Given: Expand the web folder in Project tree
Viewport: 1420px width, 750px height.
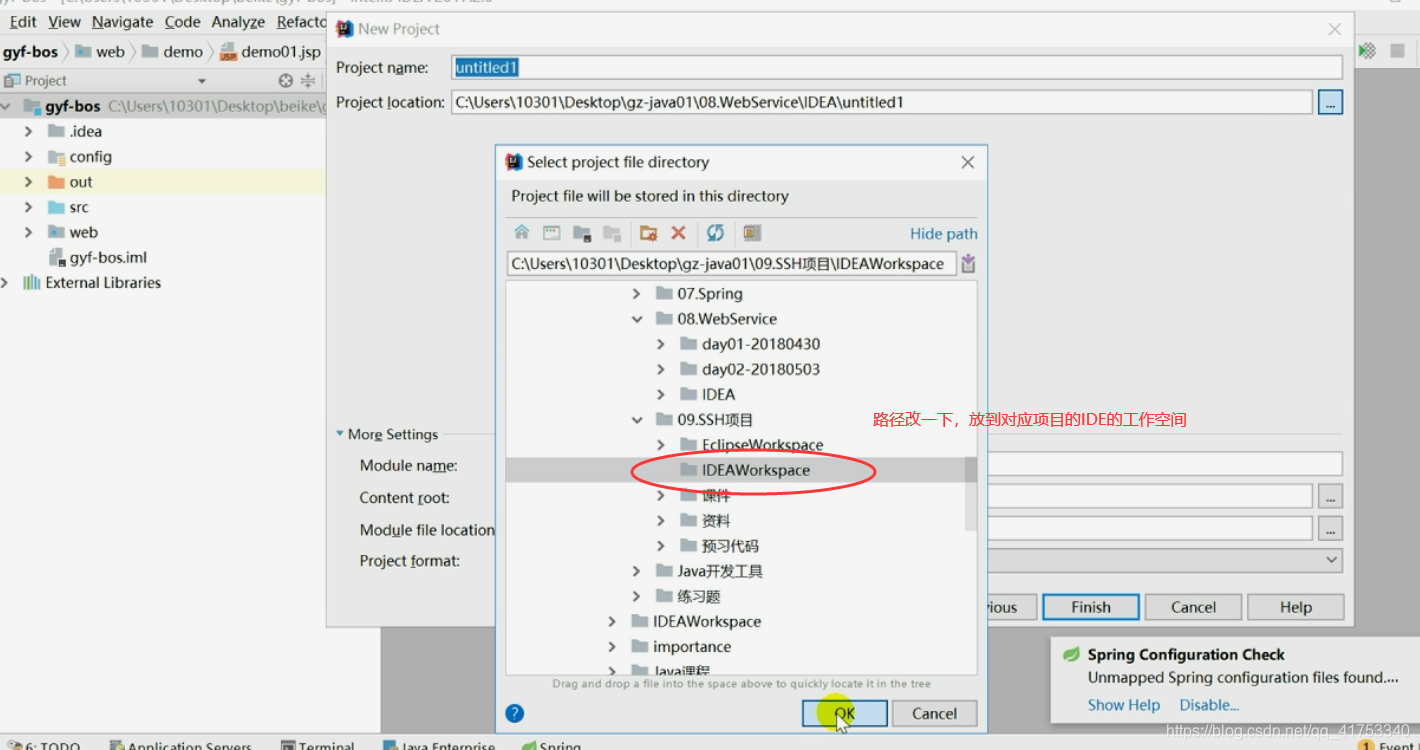Looking at the screenshot, I should click(28, 232).
